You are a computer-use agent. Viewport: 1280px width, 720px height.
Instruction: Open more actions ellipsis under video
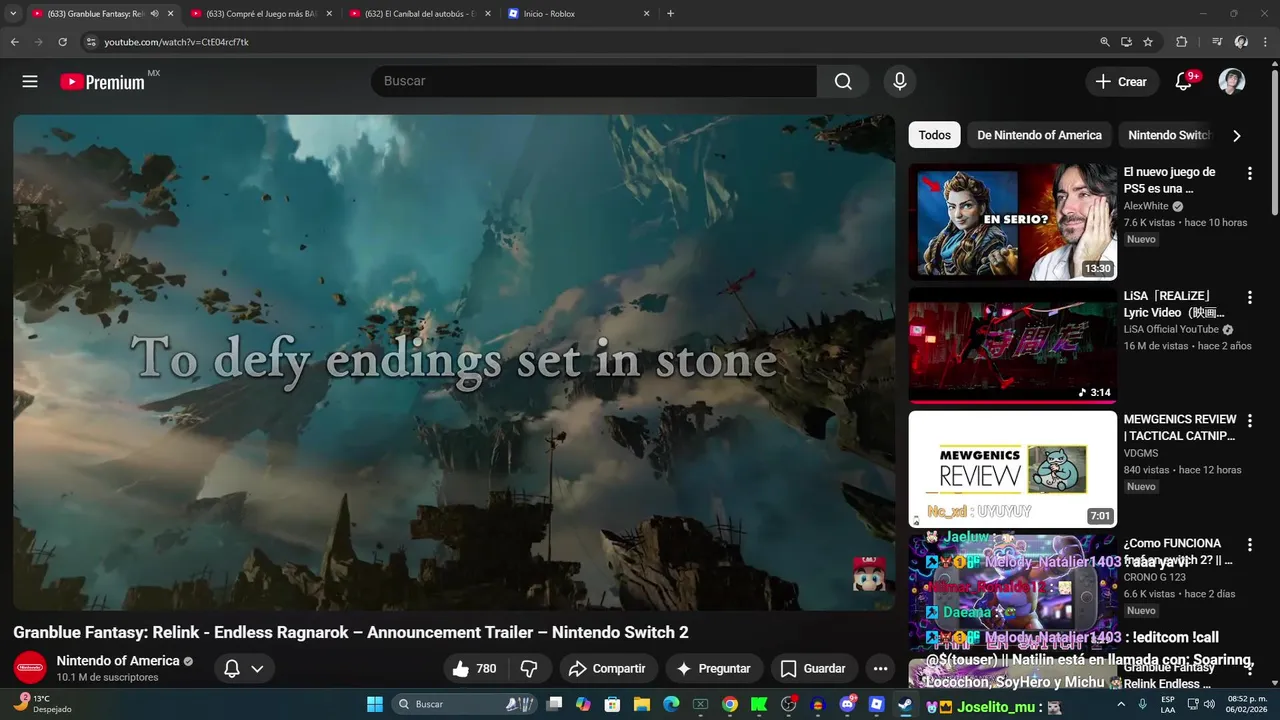pyautogui.click(x=880, y=669)
